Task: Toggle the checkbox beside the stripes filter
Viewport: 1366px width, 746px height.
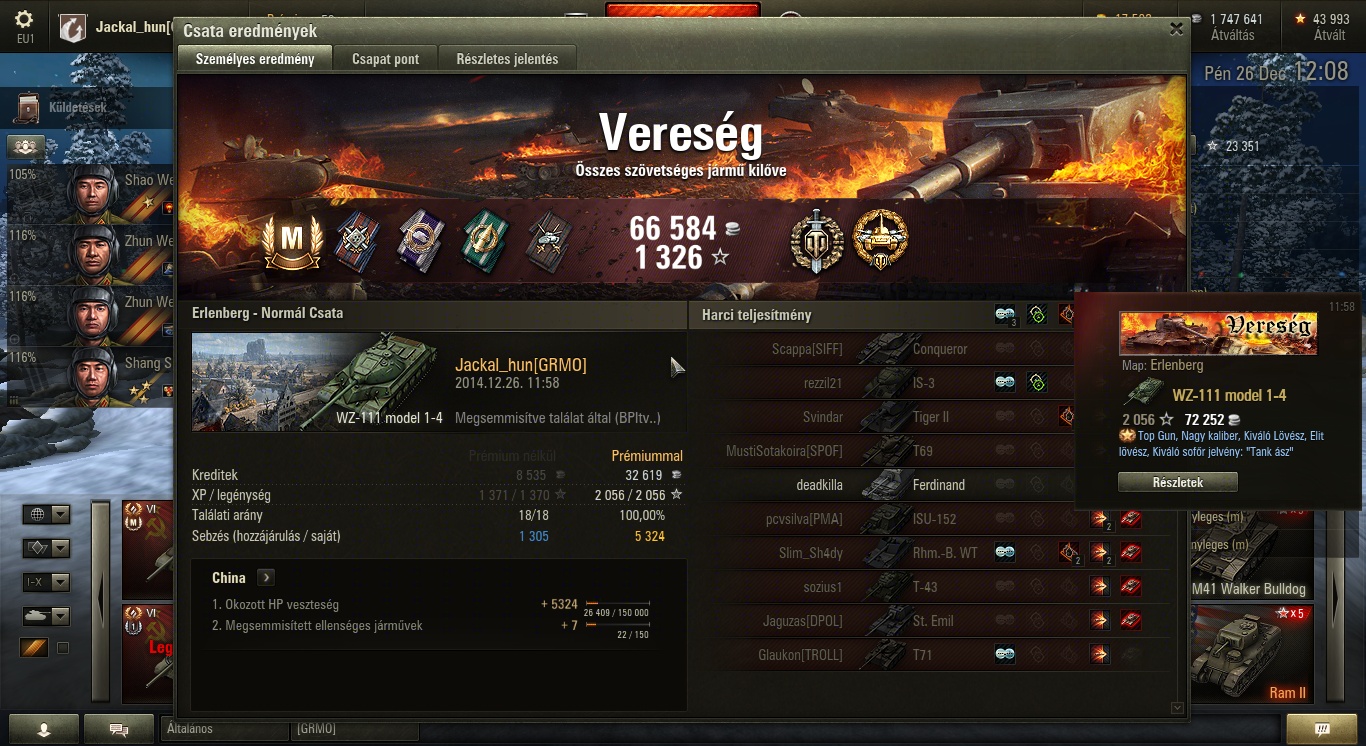Action: click(63, 648)
